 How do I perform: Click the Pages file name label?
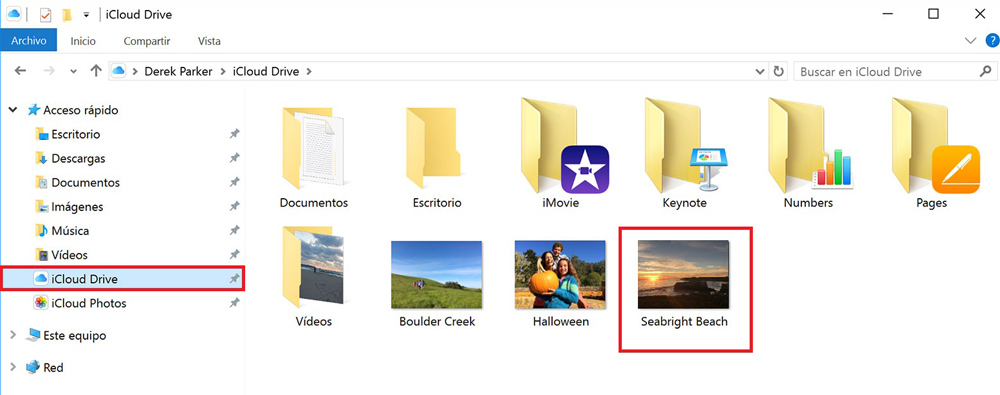[x=931, y=203]
